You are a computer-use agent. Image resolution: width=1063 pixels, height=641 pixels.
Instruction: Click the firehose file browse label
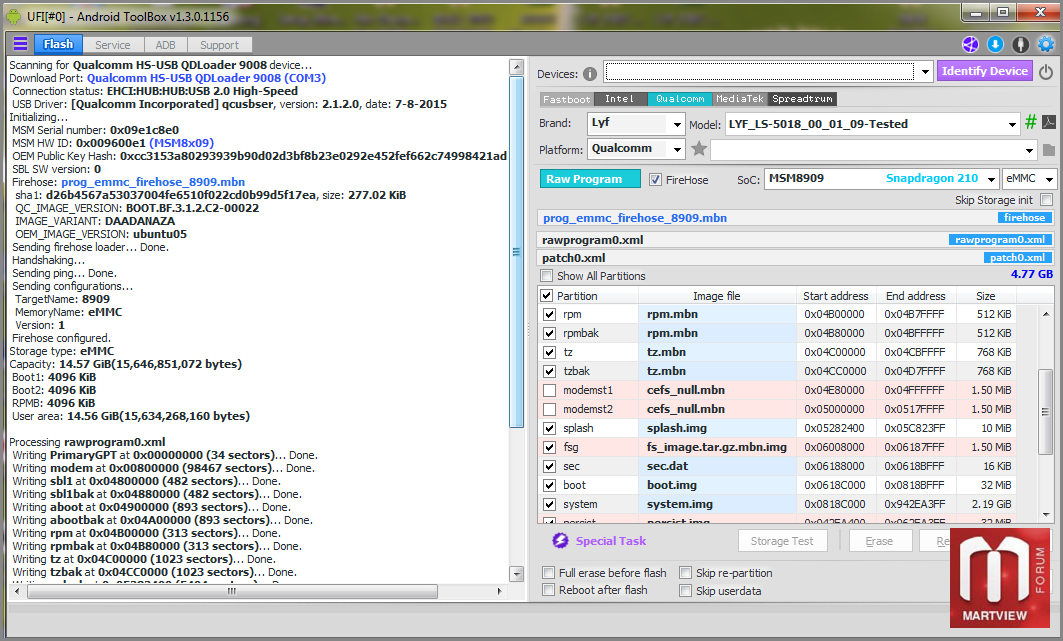click(1024, 218)
